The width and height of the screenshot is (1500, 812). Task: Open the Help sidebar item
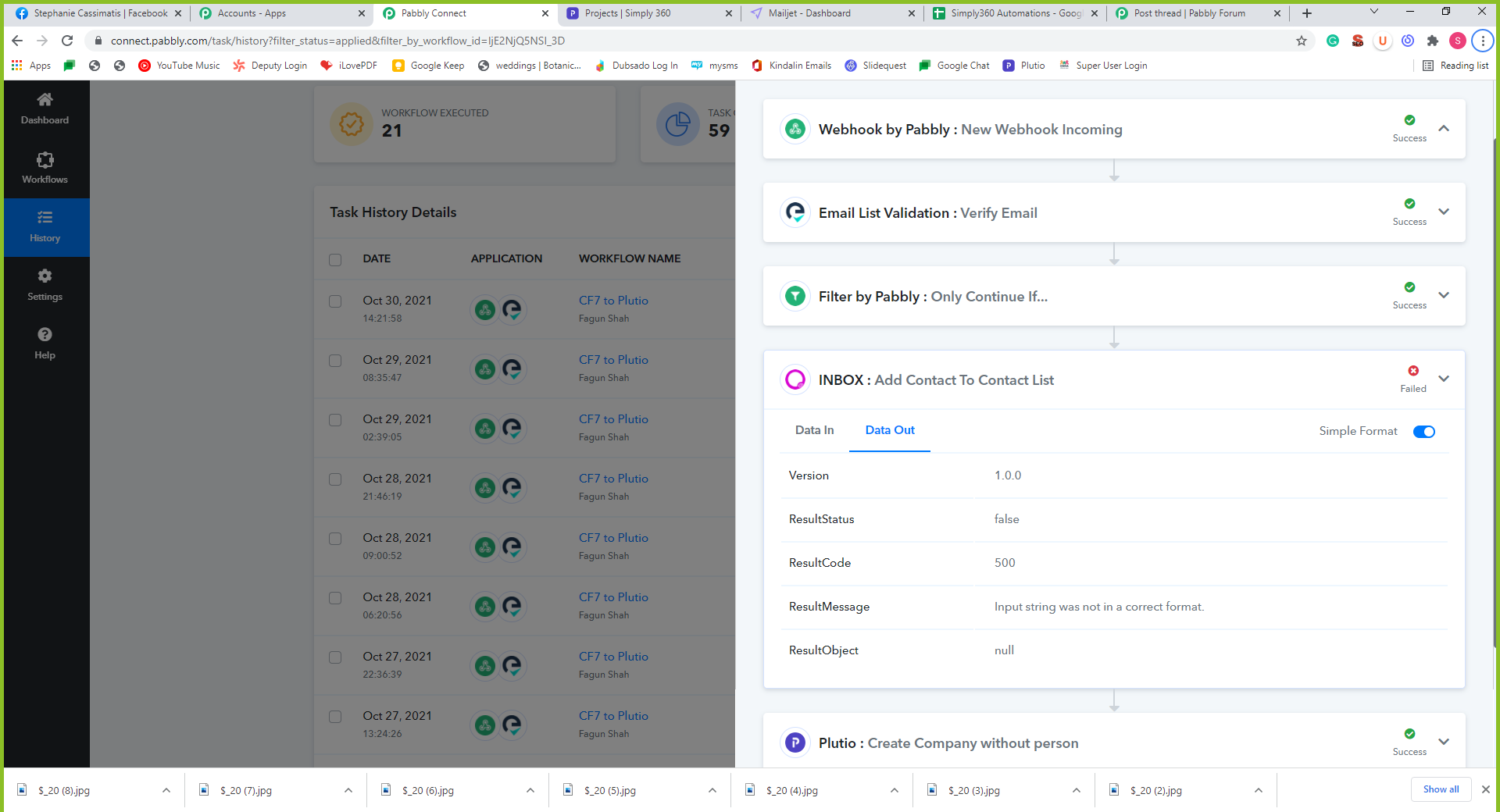(x=45, y=344)
